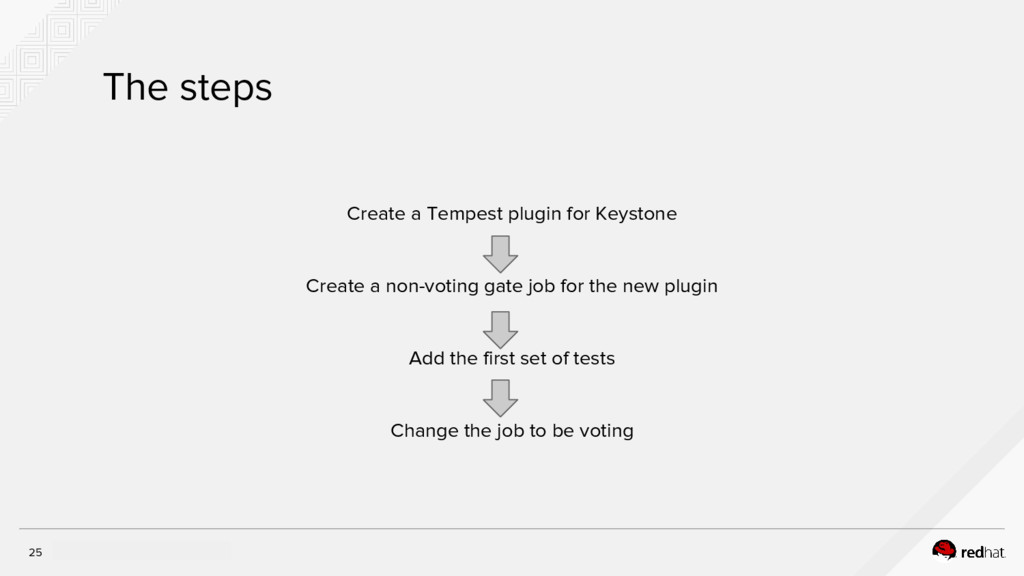Click the Create a Tempest plugin for Keystone text

click(511, 214)
